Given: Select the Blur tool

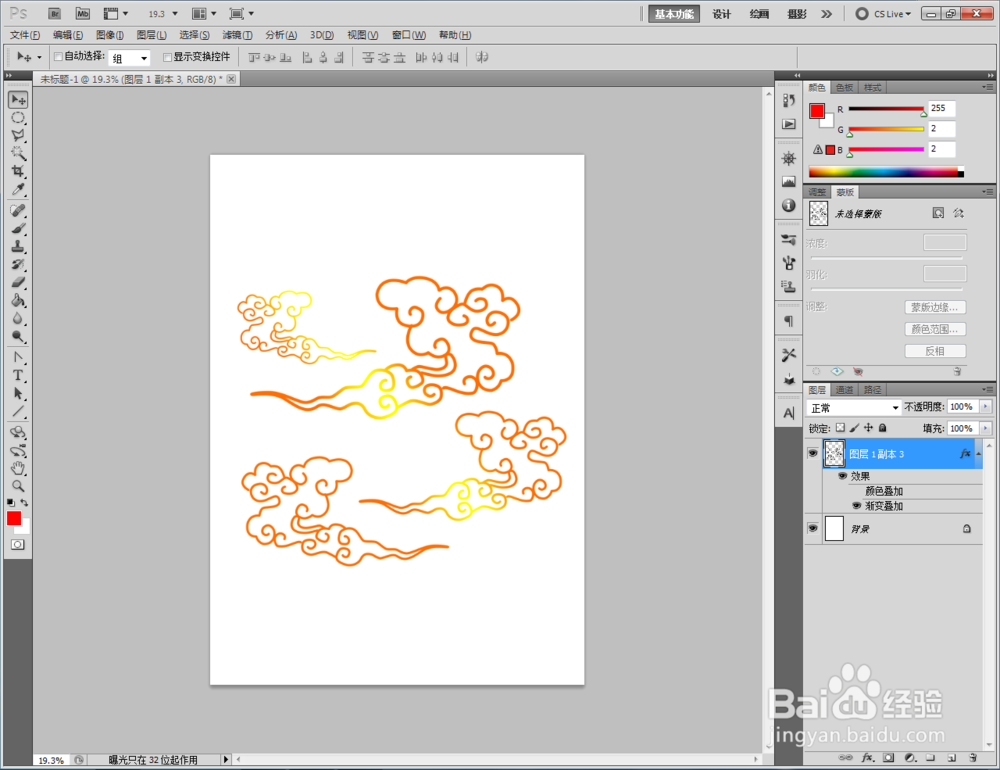Looking at the screenshot, I should click(x=18, y=318).
